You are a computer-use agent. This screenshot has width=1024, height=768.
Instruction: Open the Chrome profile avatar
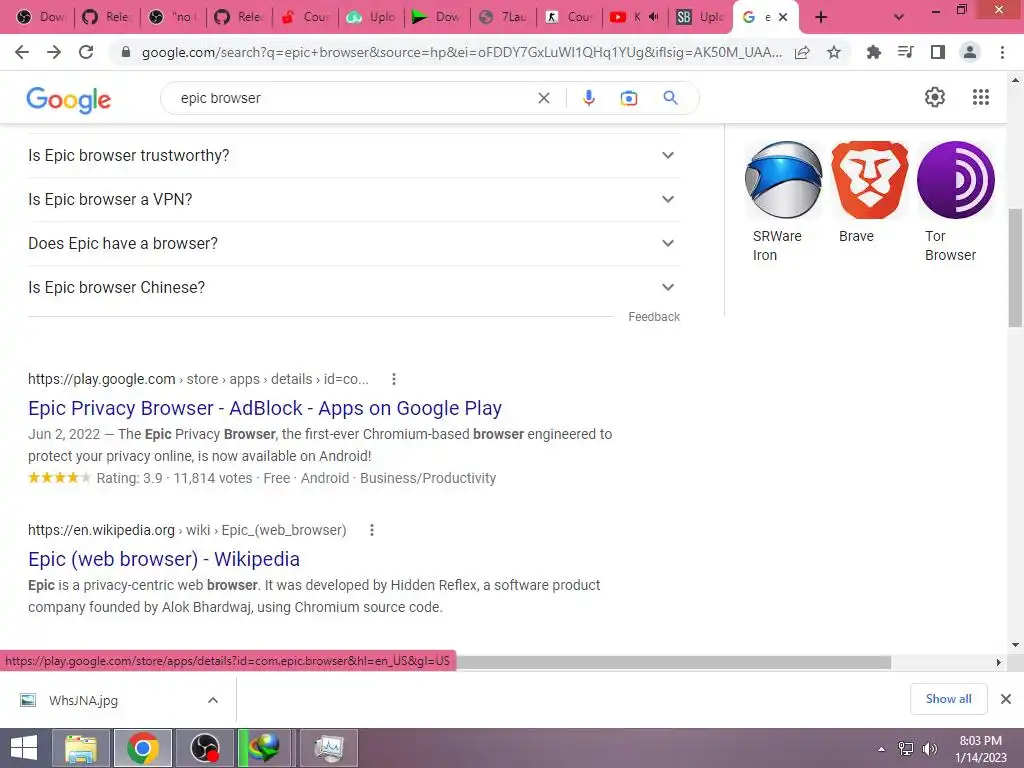[970, 52]
